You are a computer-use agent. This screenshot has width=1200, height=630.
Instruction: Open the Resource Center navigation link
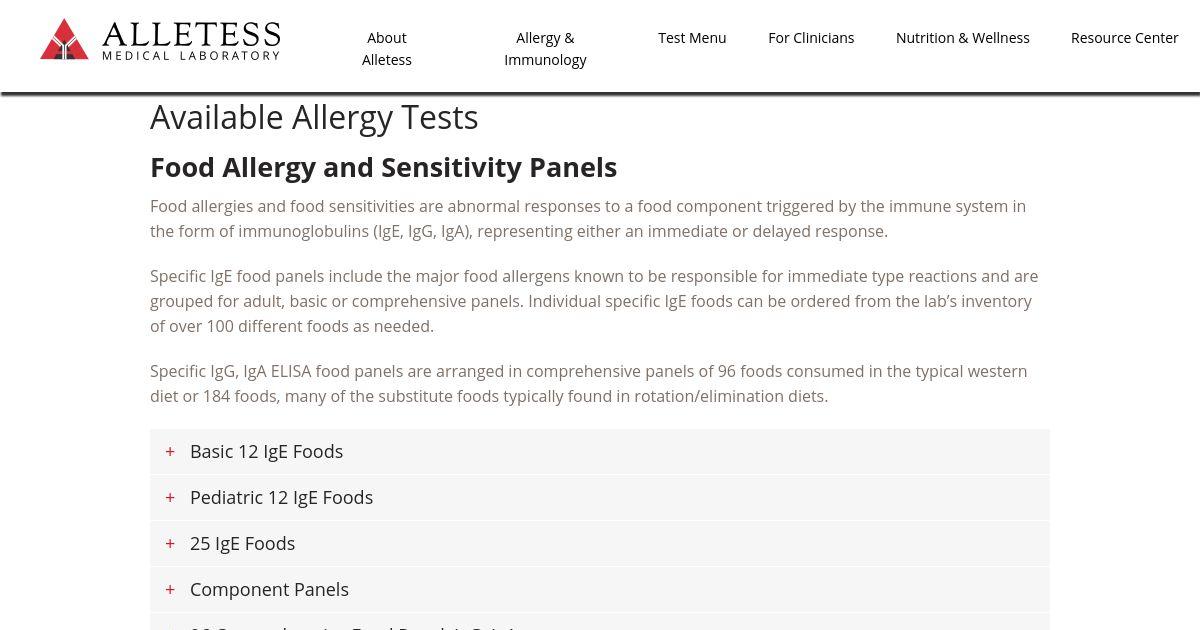(1124, 38)
